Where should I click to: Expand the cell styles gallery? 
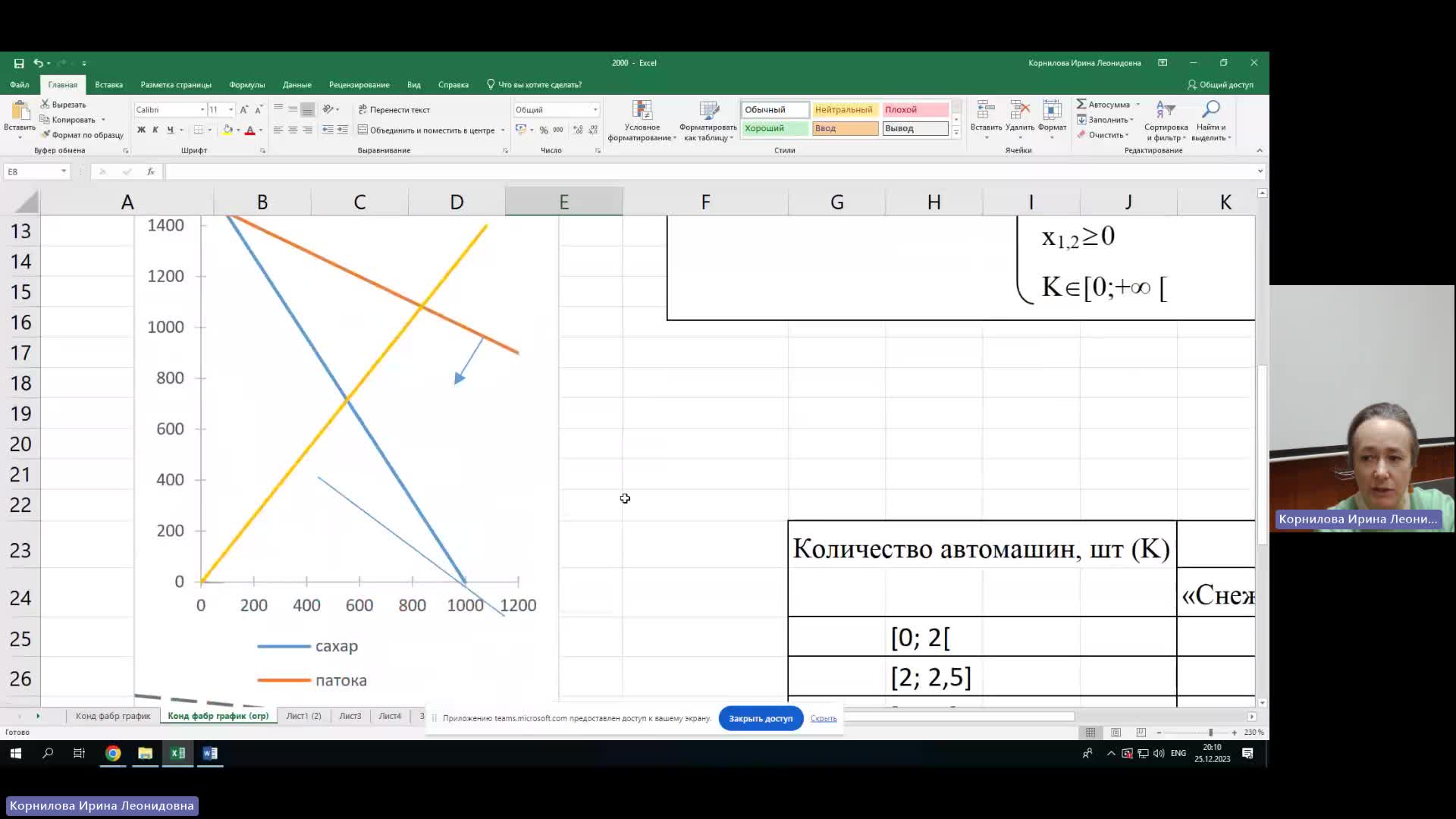[x=956, y=133]
